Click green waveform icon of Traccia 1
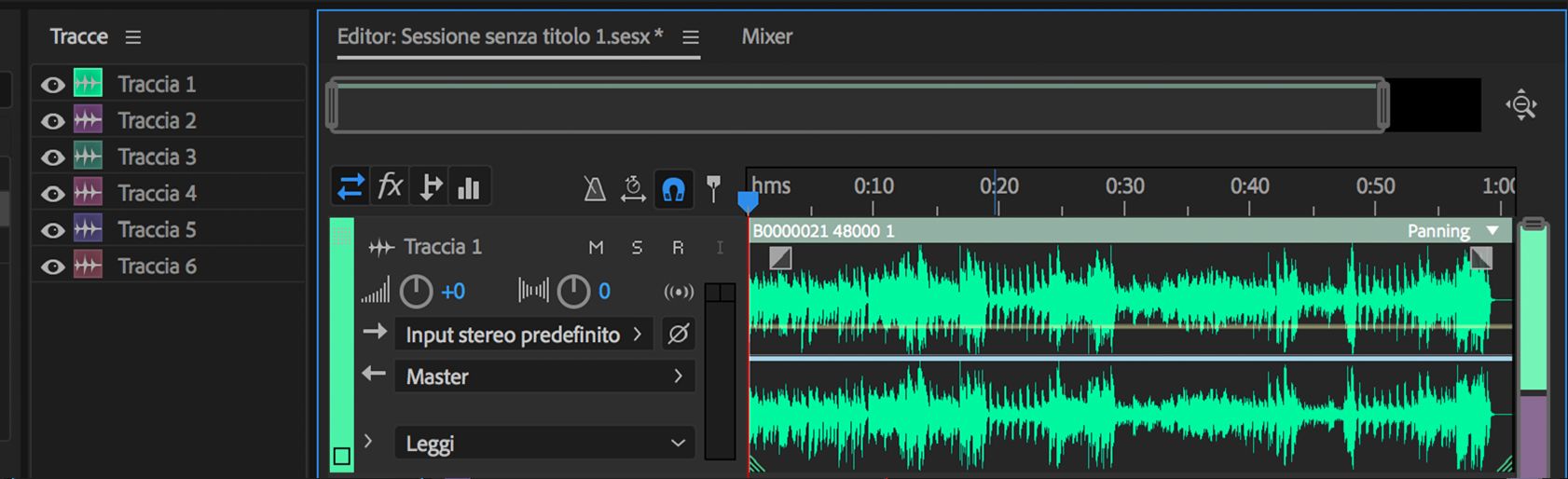This screenshot has width=1568, height=479. click(x=88, y=84)
